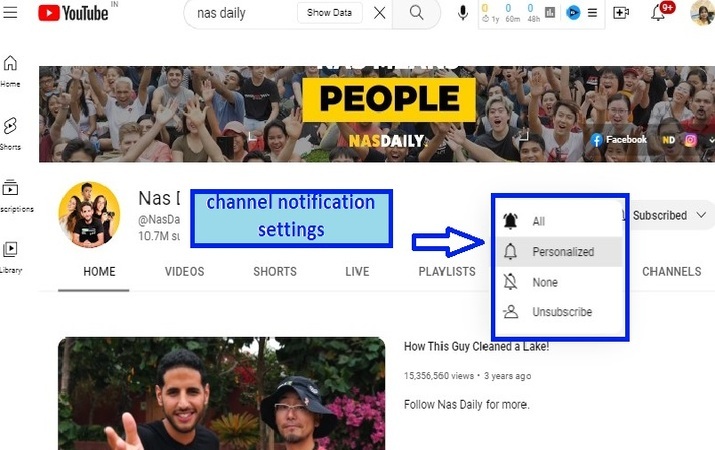The height and width of the screenshot is (450, 715).
Task: Switch to the LIVE tab
Action: click(357, 272)
